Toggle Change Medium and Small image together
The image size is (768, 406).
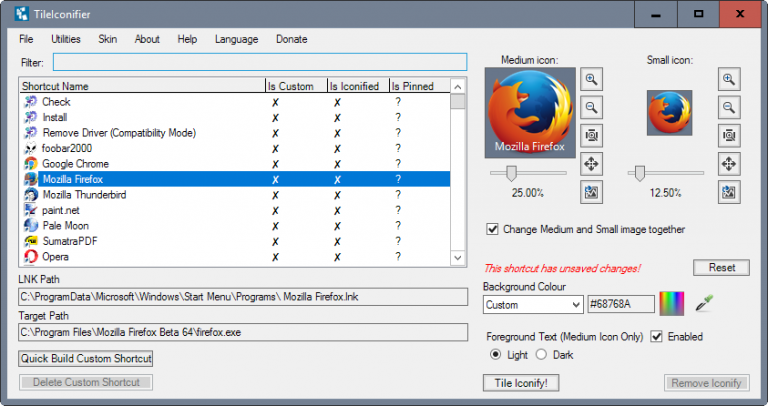[x=492, y=229]
